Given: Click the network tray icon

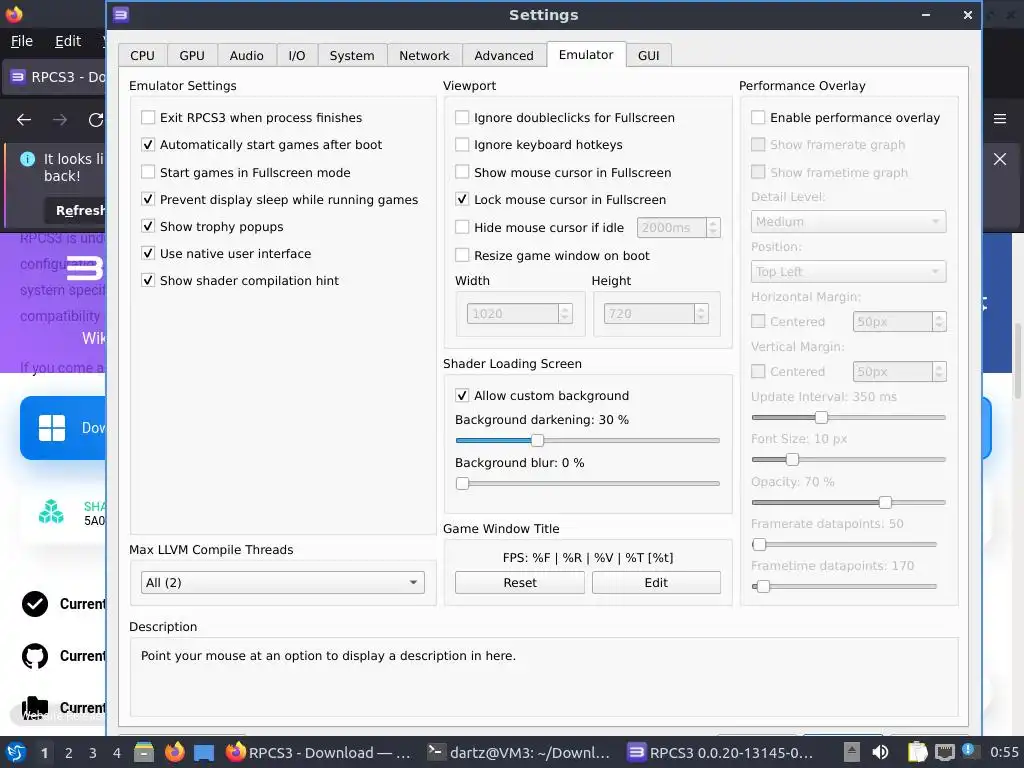Looking at the screenshot, I should [945, 752].
